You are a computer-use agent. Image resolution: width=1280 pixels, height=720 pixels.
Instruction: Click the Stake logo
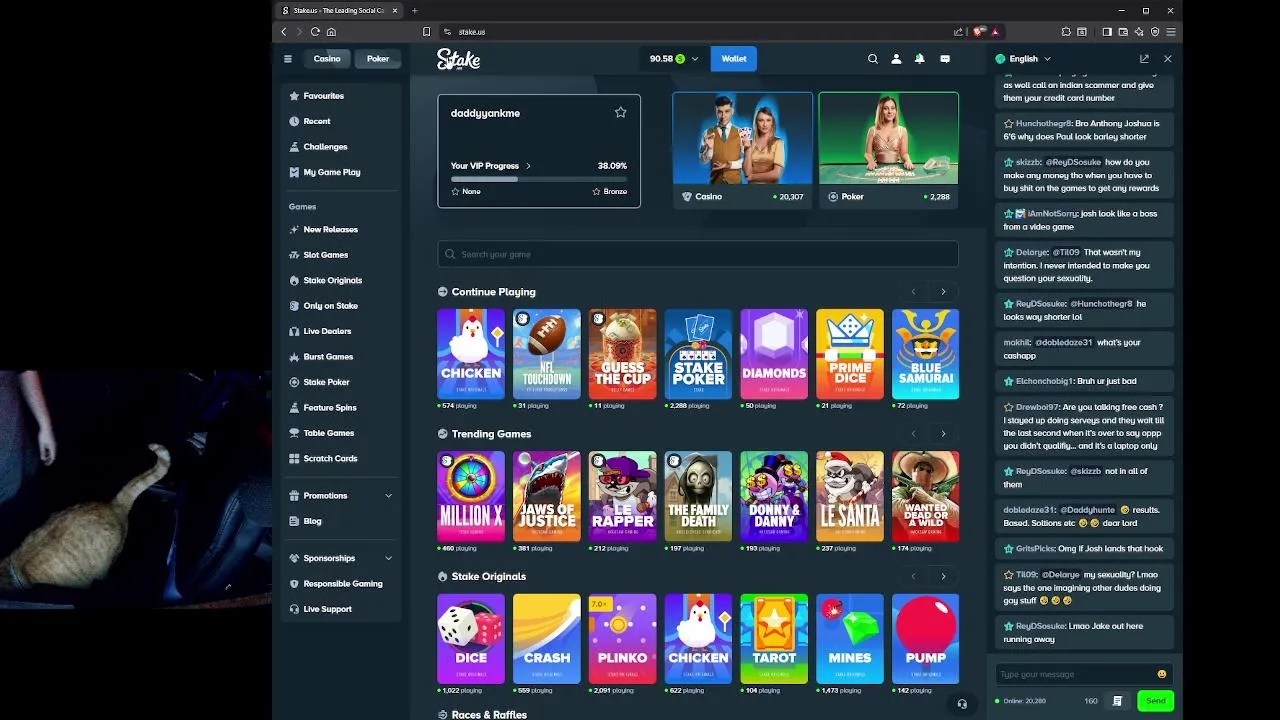point(458,59)
